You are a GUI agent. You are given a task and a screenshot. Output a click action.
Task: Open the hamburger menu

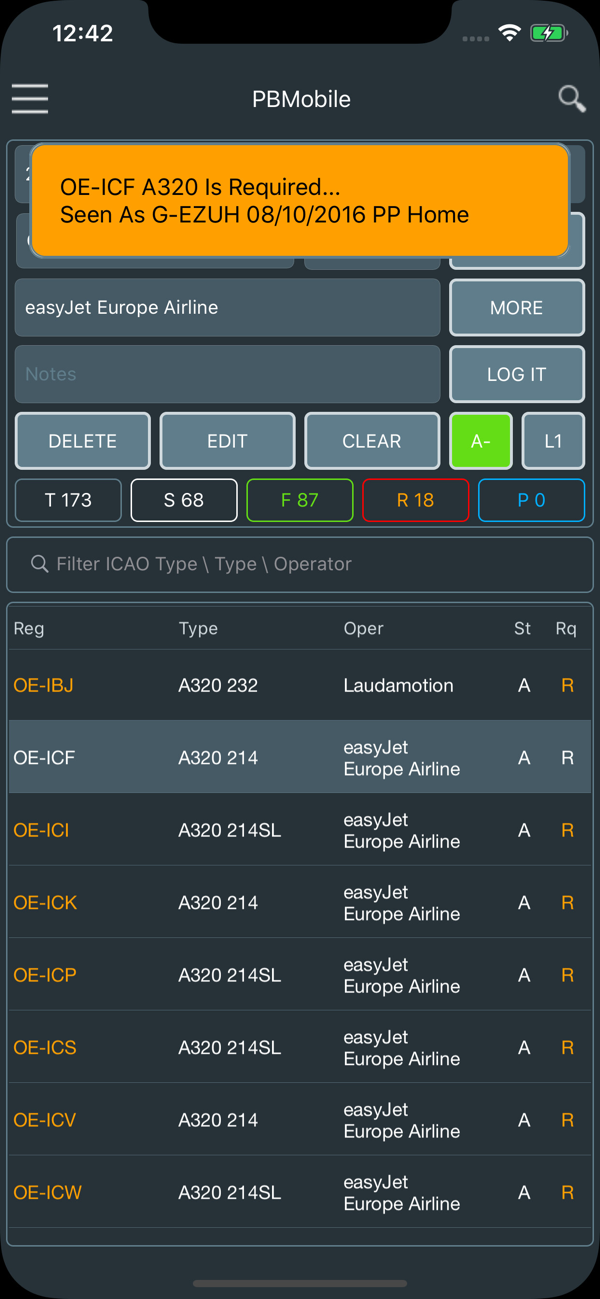[30, 98]
